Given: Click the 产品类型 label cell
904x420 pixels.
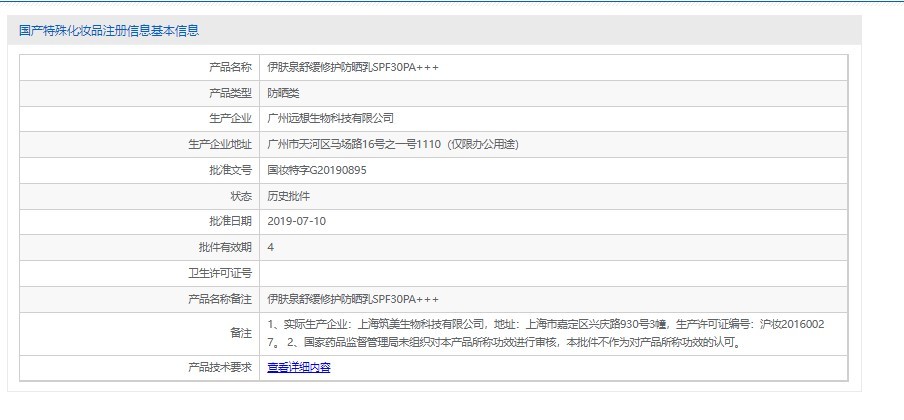Looking at the screenshot, I should (x=140, y=93).
